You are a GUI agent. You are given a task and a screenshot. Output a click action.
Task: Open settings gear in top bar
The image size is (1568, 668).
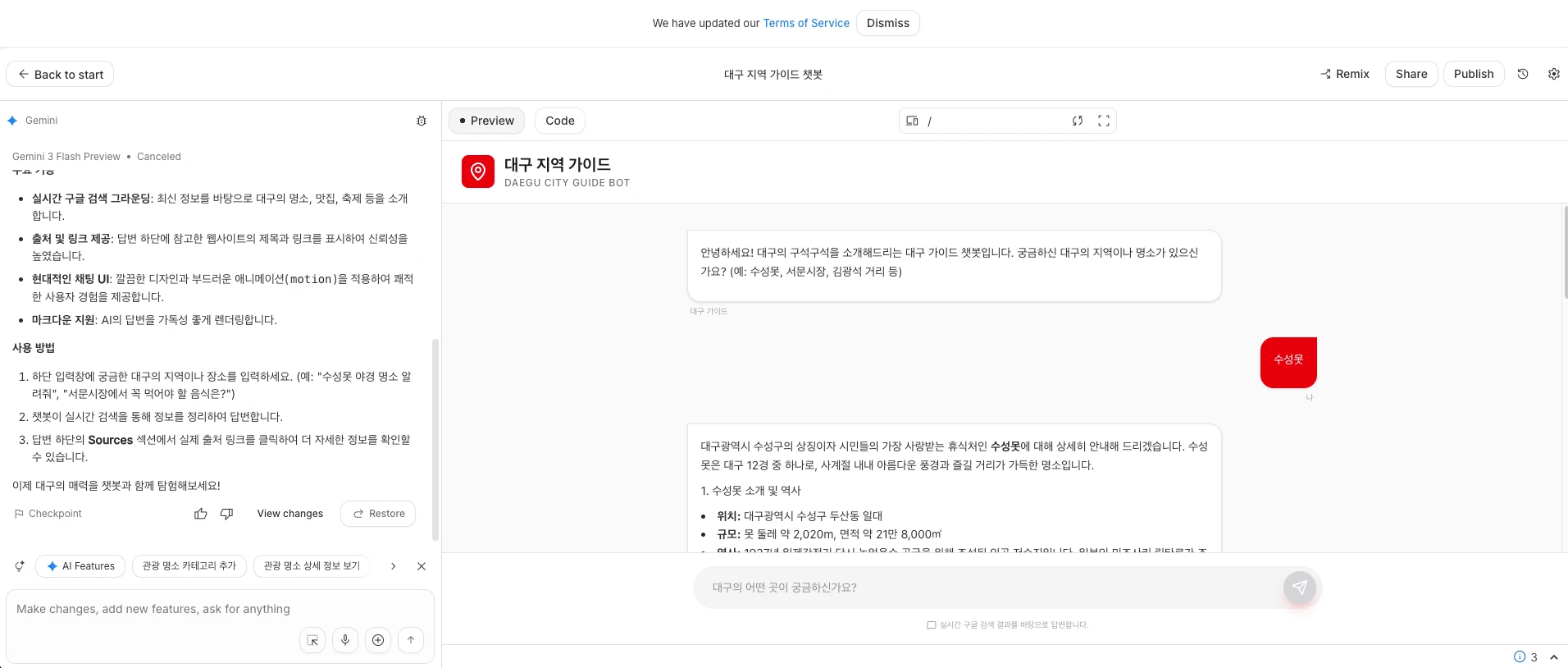1553,74
